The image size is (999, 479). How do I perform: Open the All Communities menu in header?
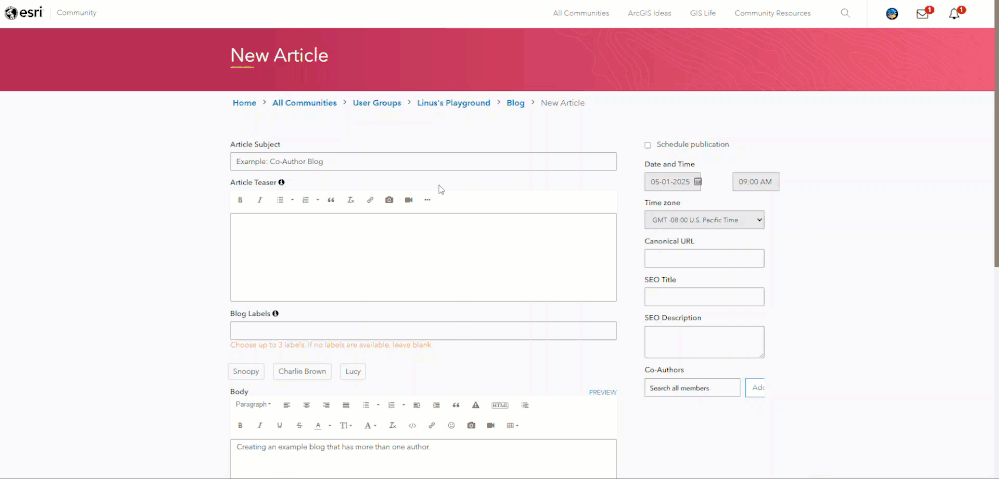pos(581,13)
